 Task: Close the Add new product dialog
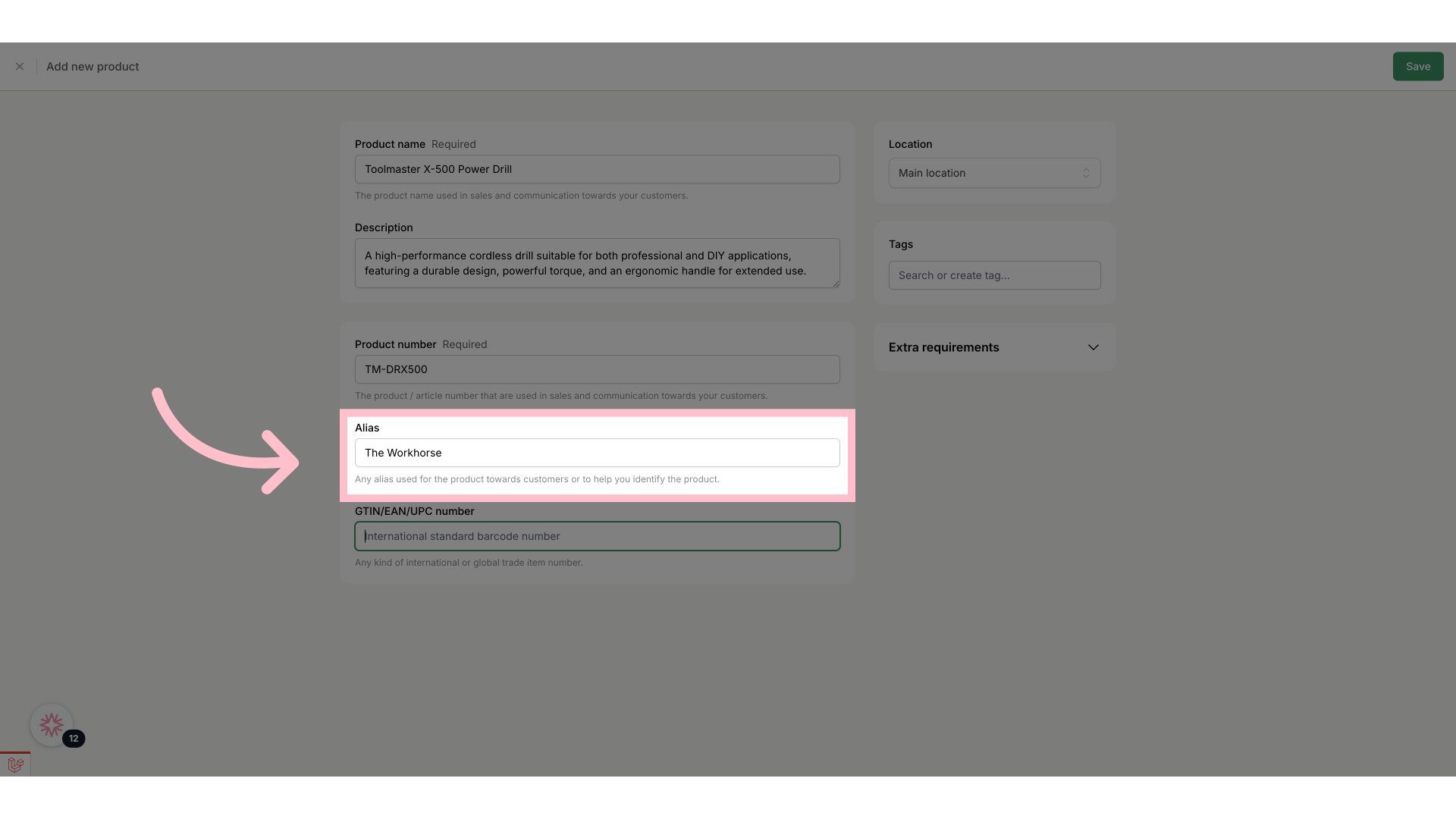pos(20,67)
